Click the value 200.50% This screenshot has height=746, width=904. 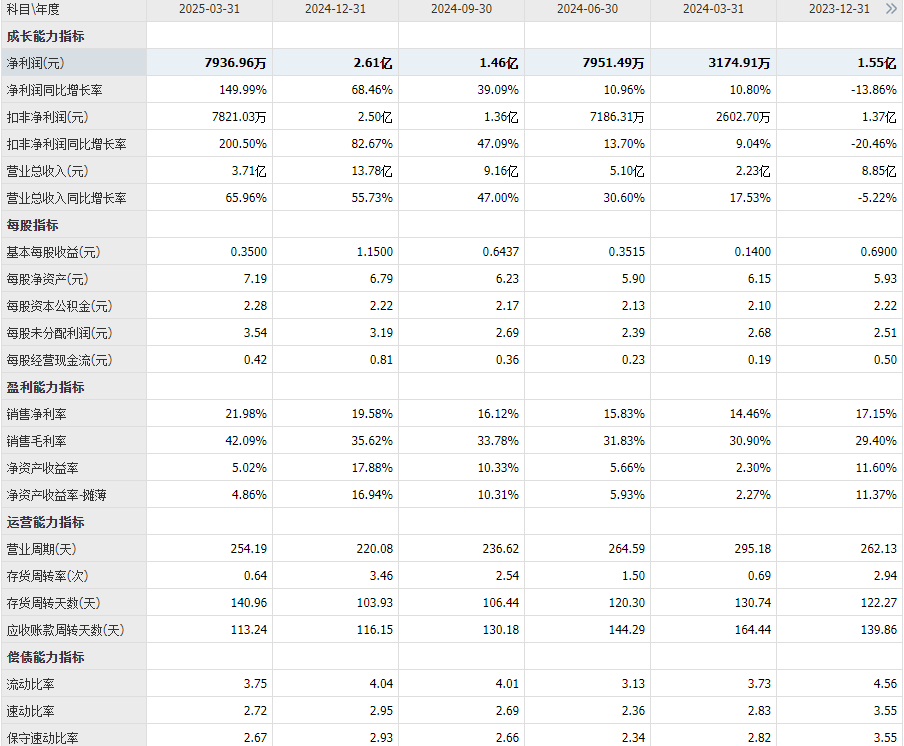(243, 144)
